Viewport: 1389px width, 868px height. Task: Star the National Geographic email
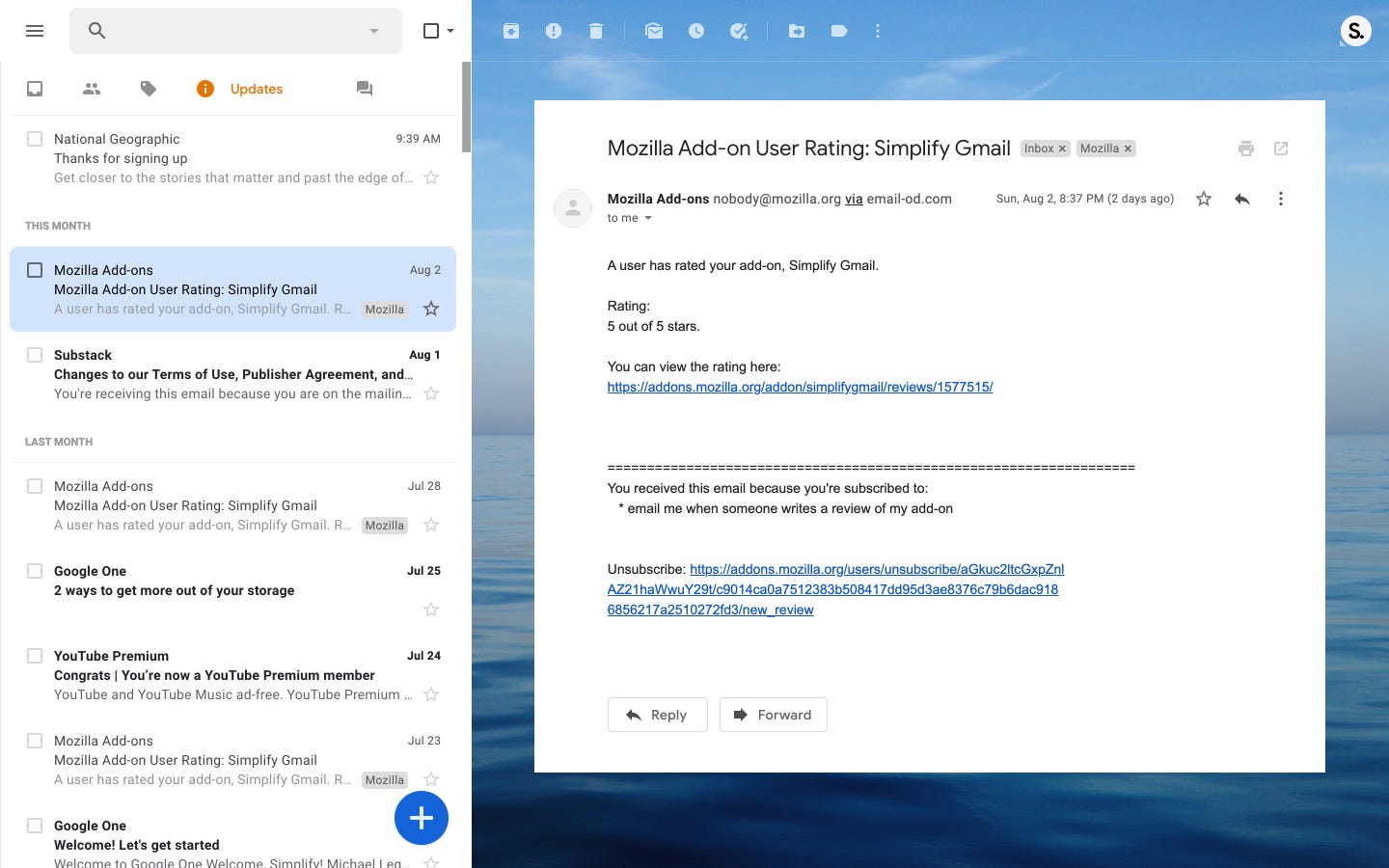coord(431,177)
